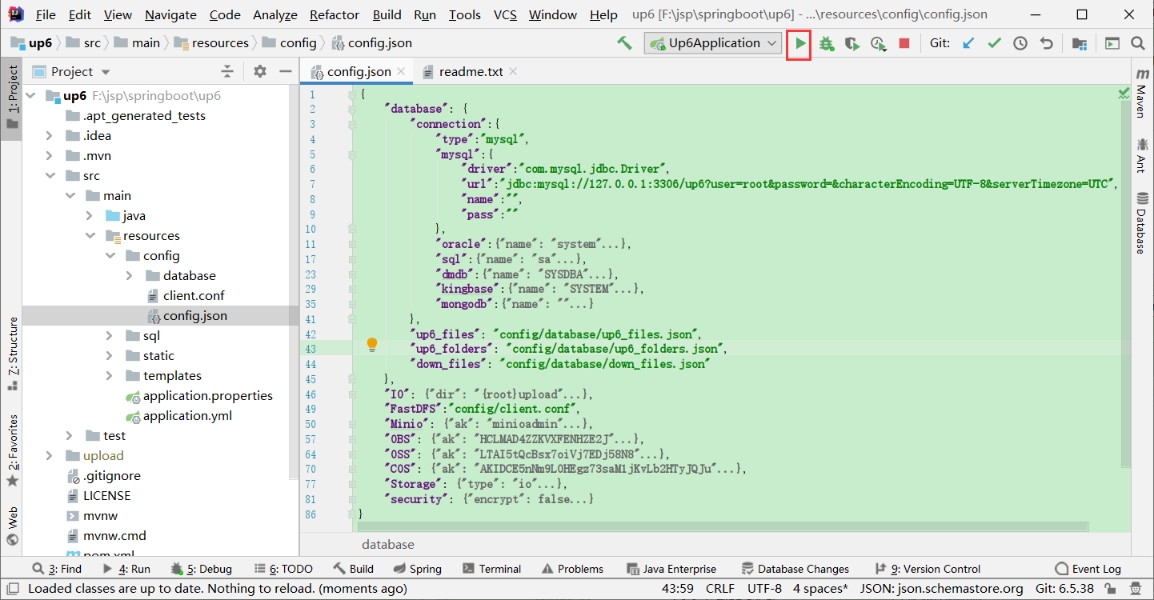Open the Terminal tool button
This screenshot has height=600, width=1154.
tap(491, 569)
